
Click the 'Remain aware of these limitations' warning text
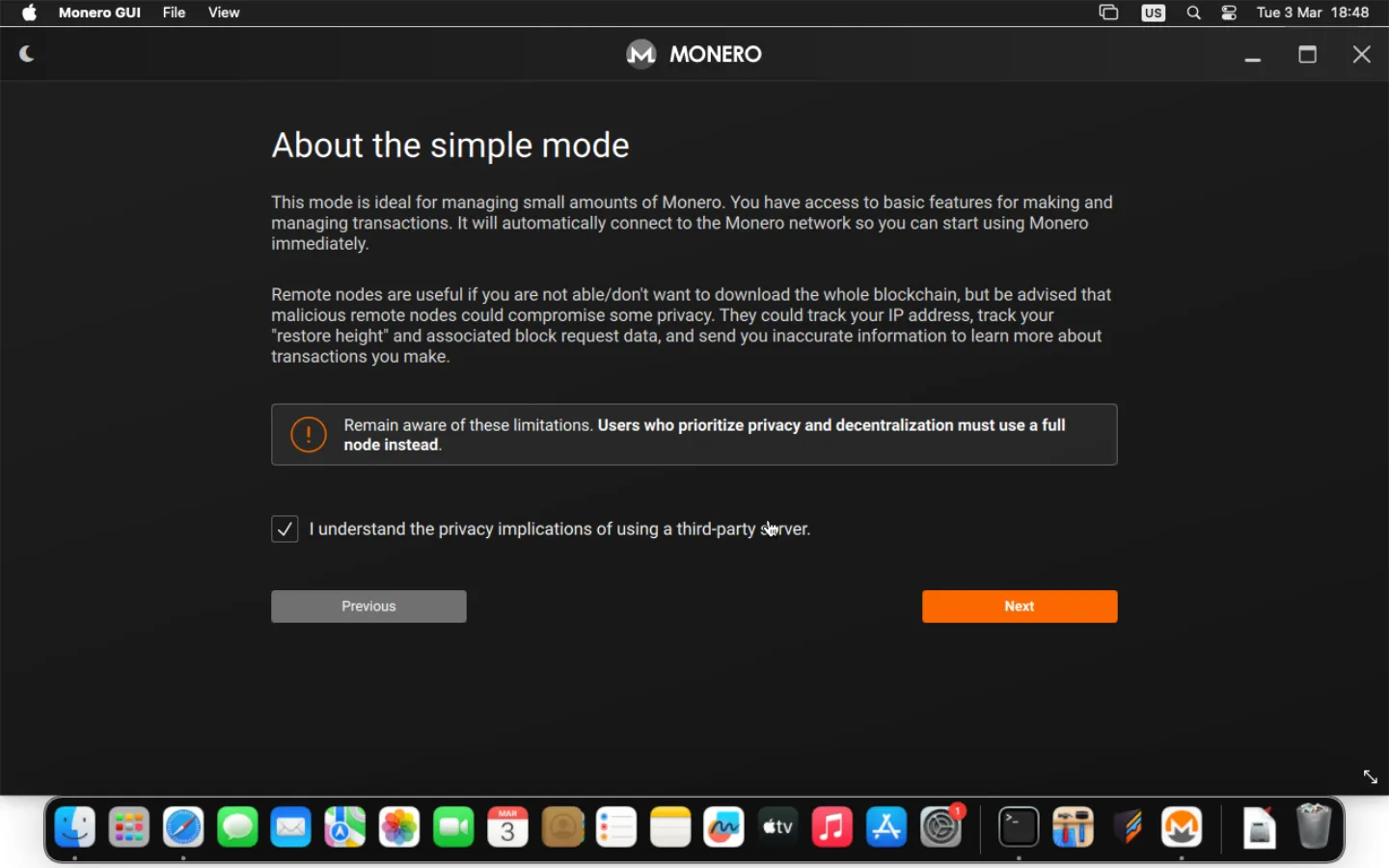705,435
